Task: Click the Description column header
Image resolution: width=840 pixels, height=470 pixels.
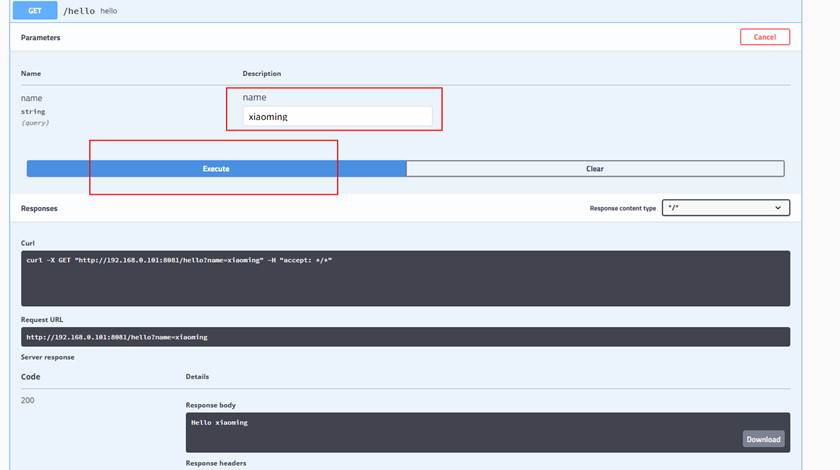Action: click(x=261, y=73)
